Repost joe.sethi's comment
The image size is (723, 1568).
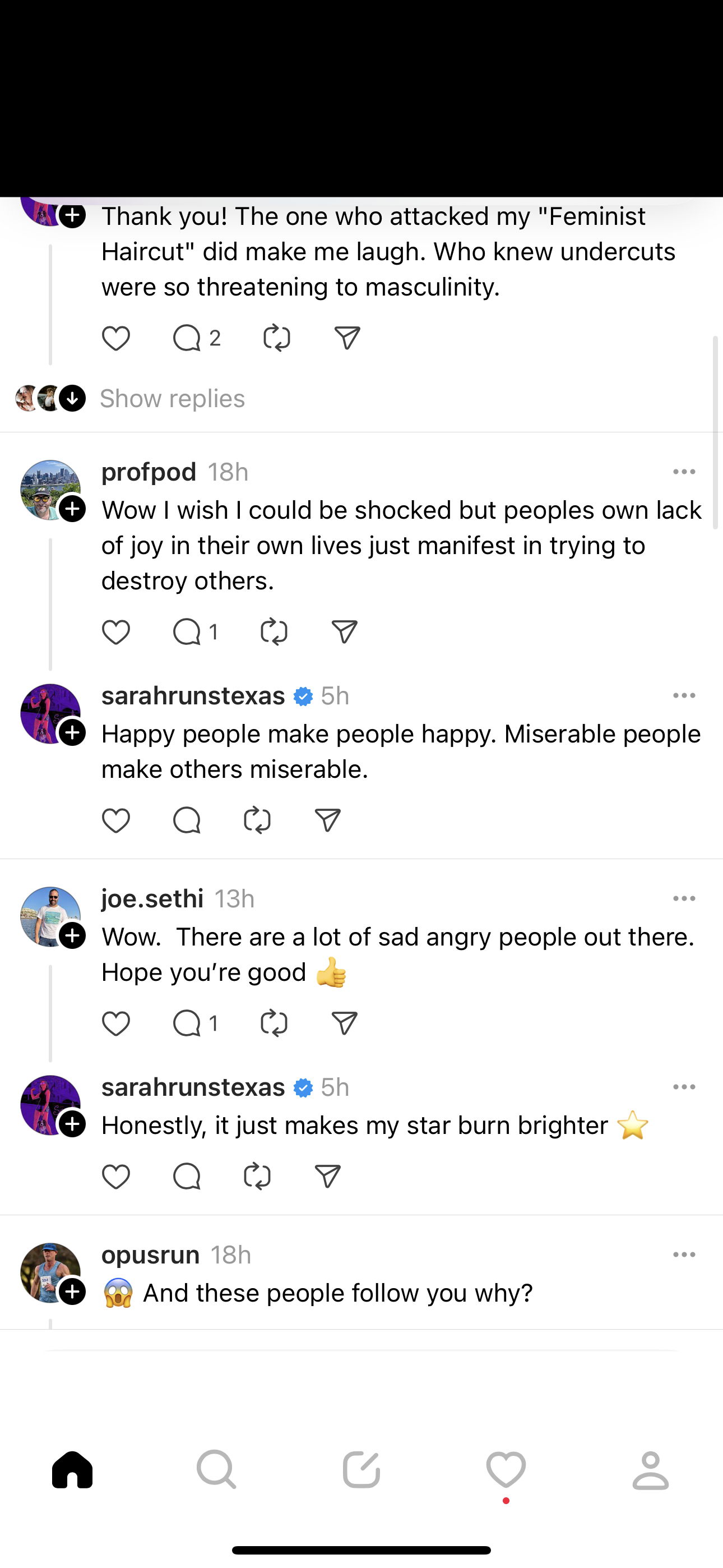(274, 1024)
